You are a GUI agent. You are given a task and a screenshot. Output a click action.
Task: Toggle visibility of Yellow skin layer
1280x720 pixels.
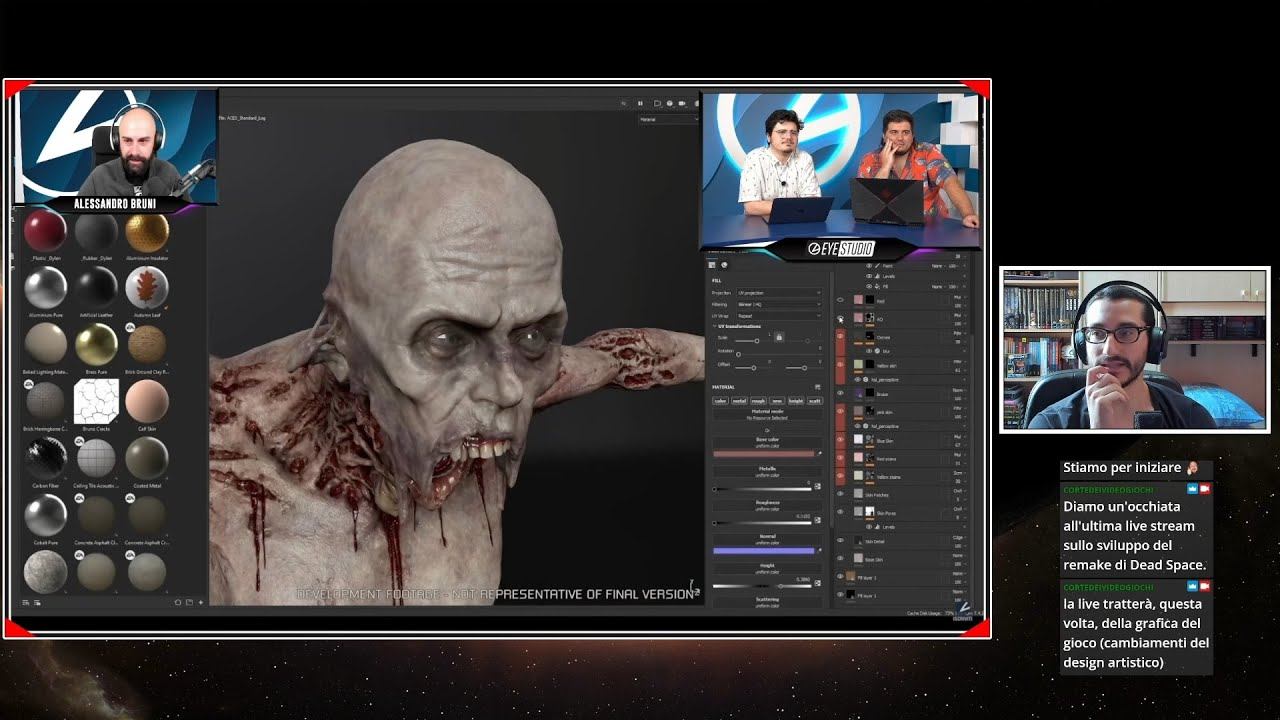pos(840,364)
